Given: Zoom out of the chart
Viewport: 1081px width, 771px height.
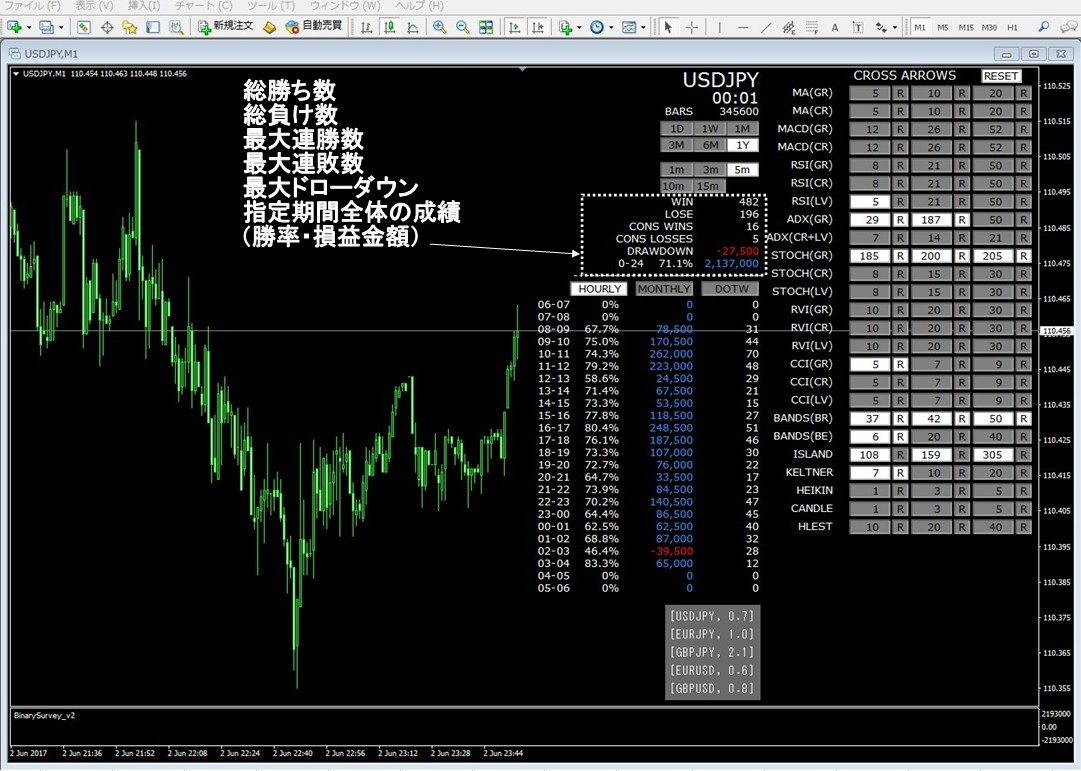Looking at the screenshot, I should [463, 27].
